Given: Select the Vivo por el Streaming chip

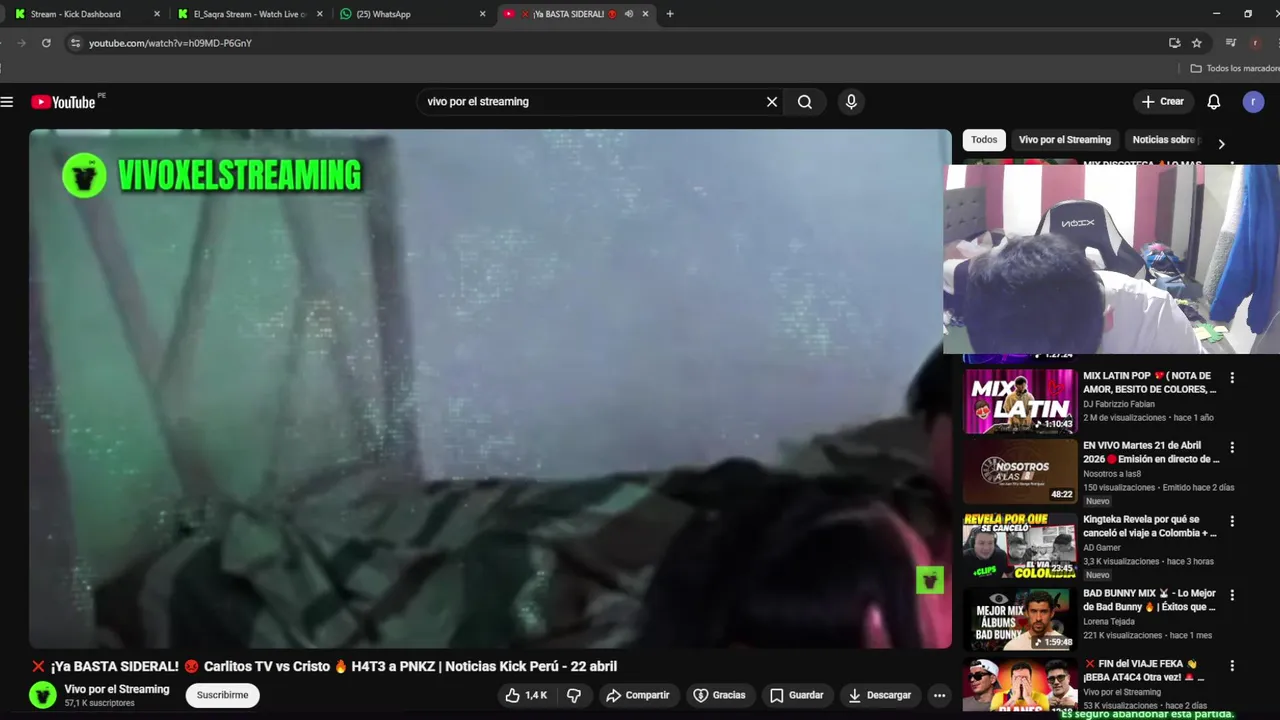Looking at the screenshot, I should pos(1065,140).
